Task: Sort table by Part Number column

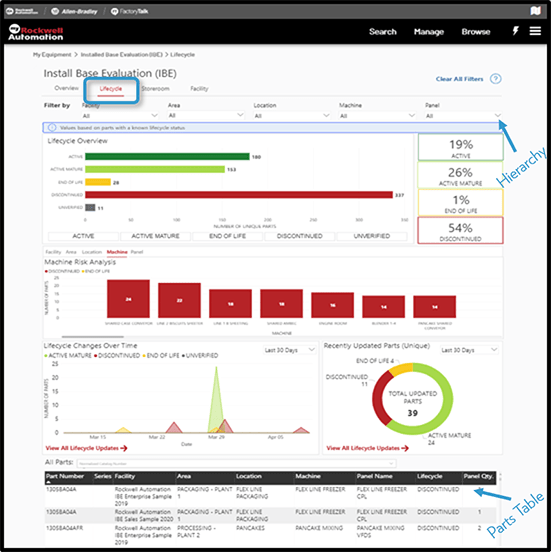Action: click(x=65, y=476)
